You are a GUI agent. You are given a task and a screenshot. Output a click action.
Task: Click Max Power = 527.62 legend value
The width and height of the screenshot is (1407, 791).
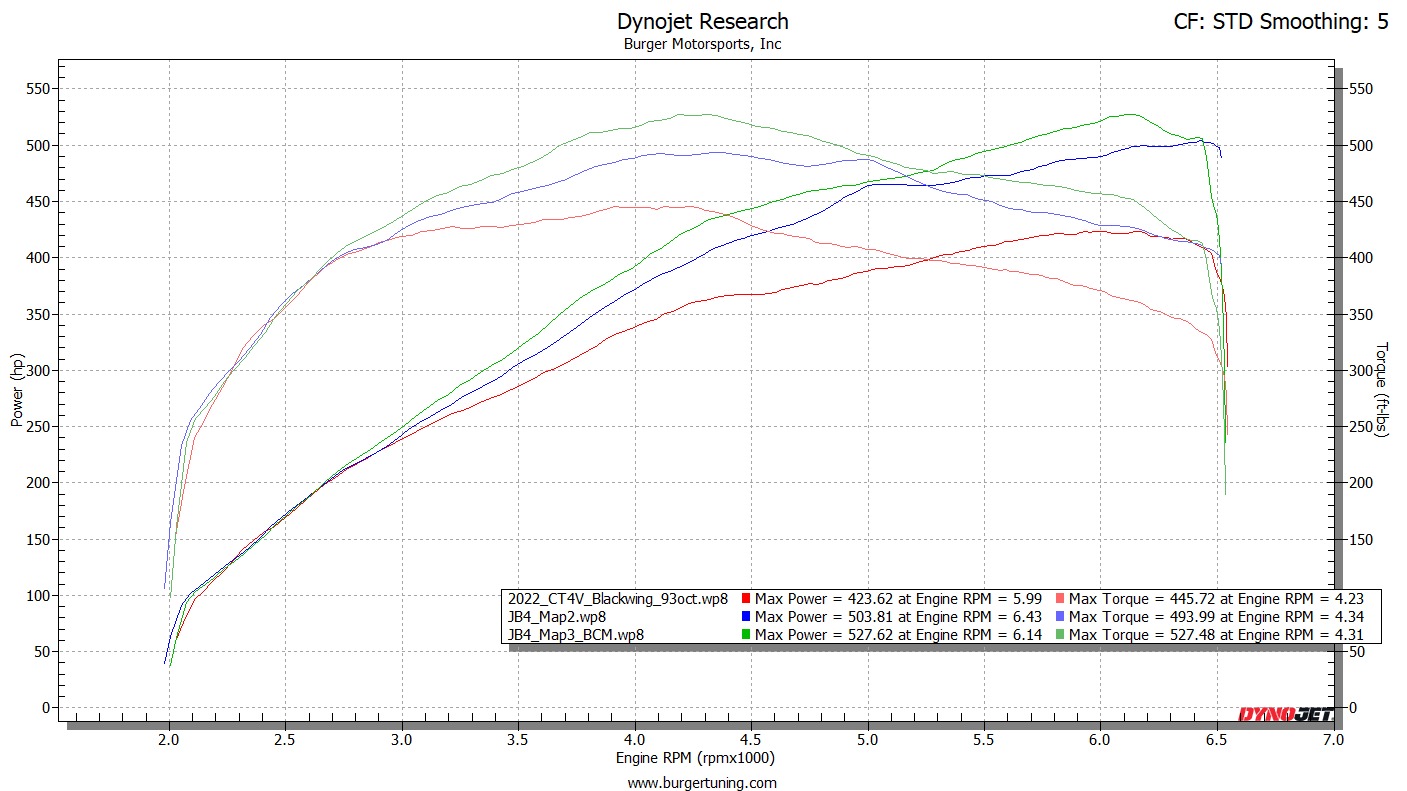(898, 634)
